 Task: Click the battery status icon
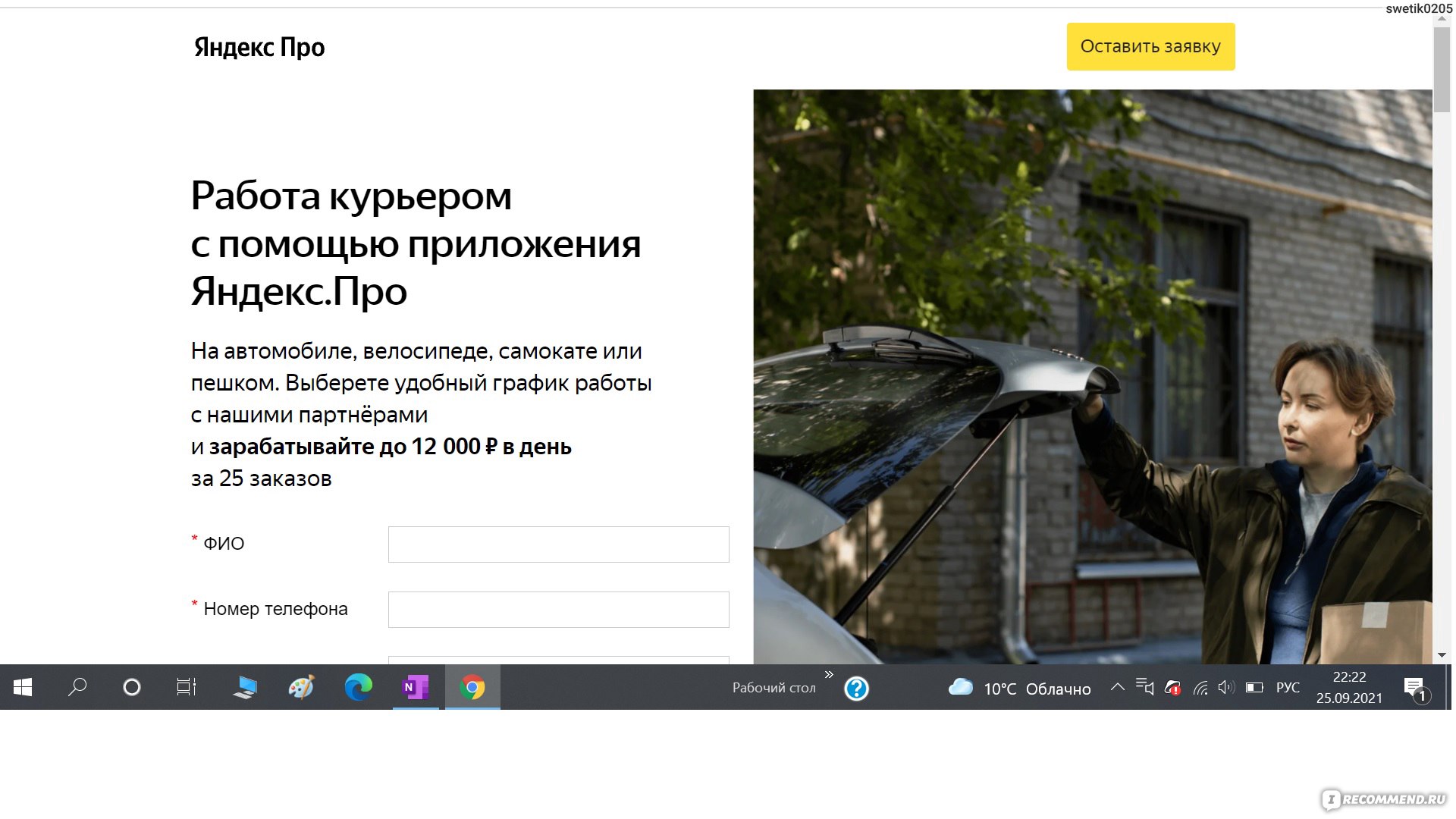1254,688
